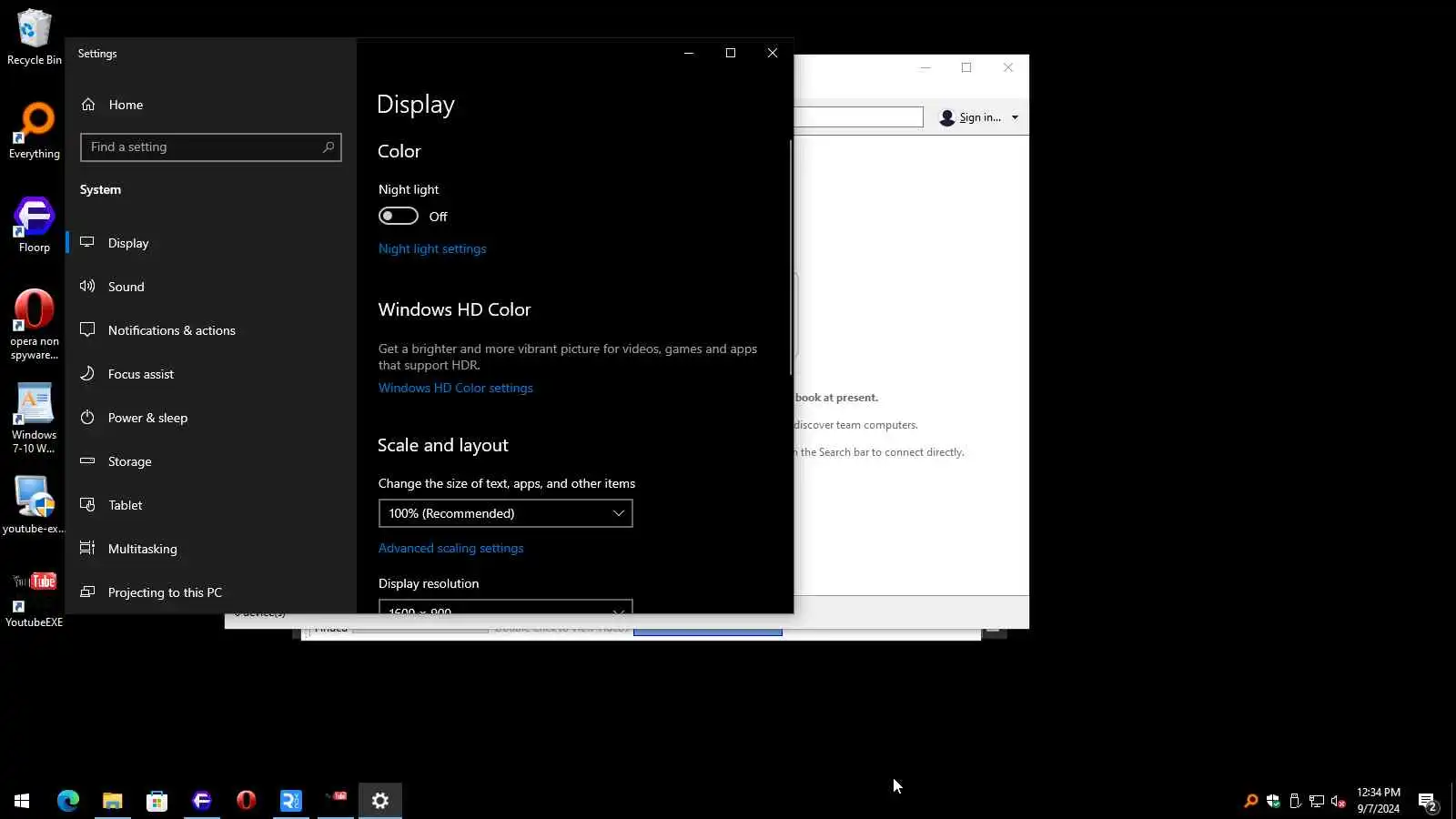Viewport: 1456px width, 819px height.
Task: Open File Explorer from the taskbar
Action: [x=113, y=801]
